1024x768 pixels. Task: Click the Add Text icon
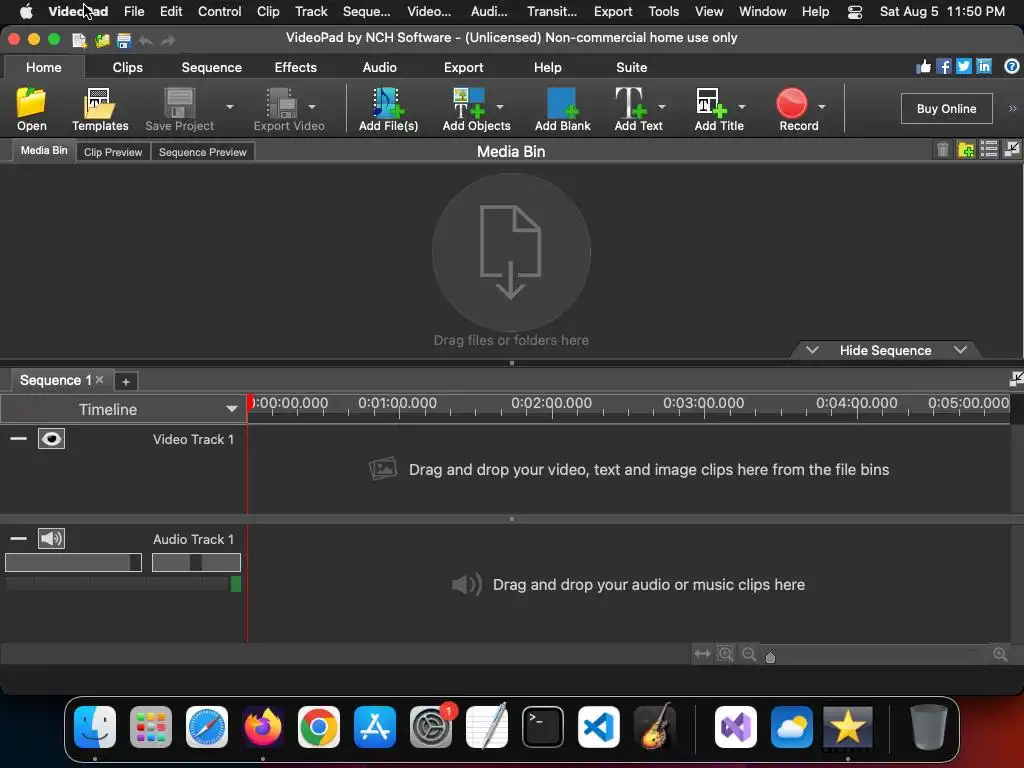(x=630, y=103)
